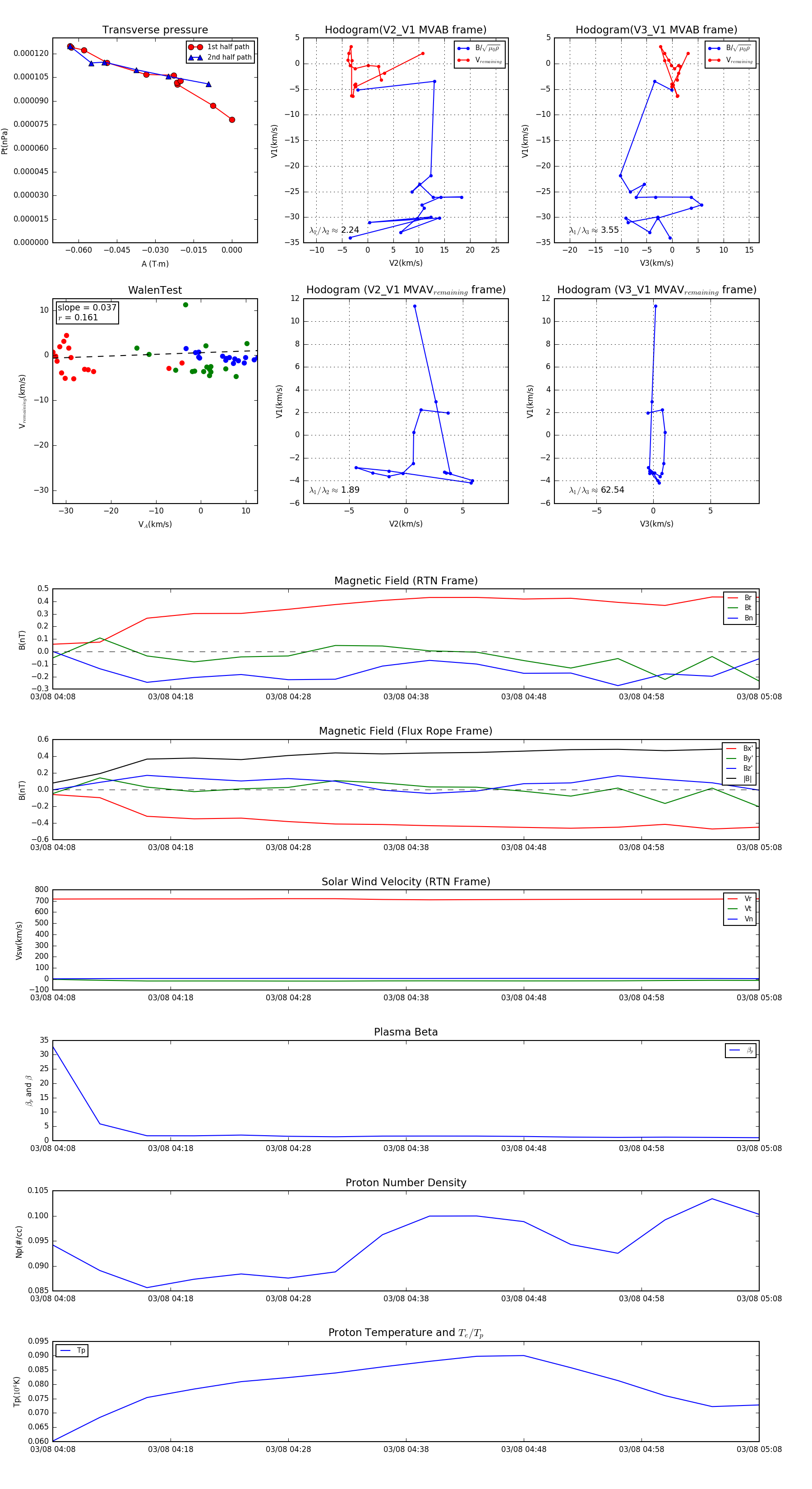Click the 'Bn' legend entry
Screen dimensions: 812x1489
point(740,618)
